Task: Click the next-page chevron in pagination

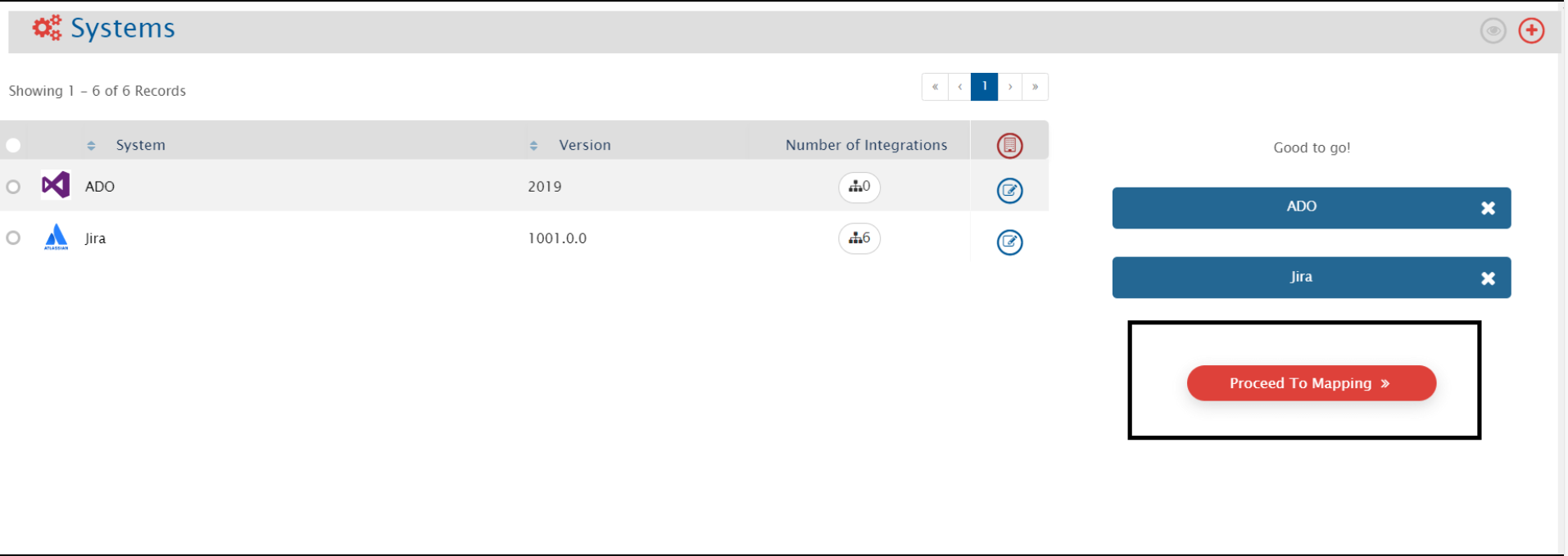Action: tap(1010, 87)
